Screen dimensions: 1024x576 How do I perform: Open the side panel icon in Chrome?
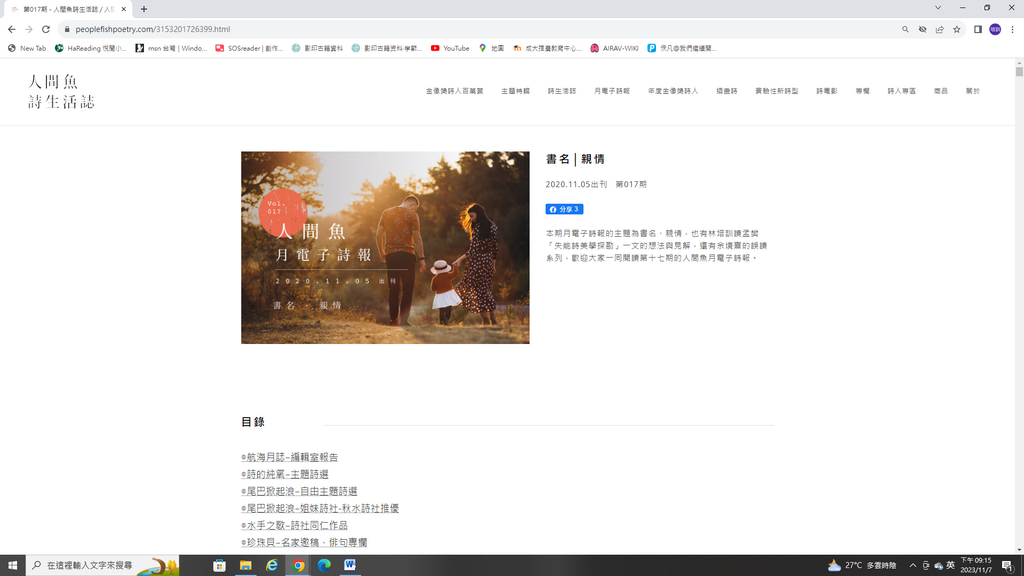pos(978,30)
